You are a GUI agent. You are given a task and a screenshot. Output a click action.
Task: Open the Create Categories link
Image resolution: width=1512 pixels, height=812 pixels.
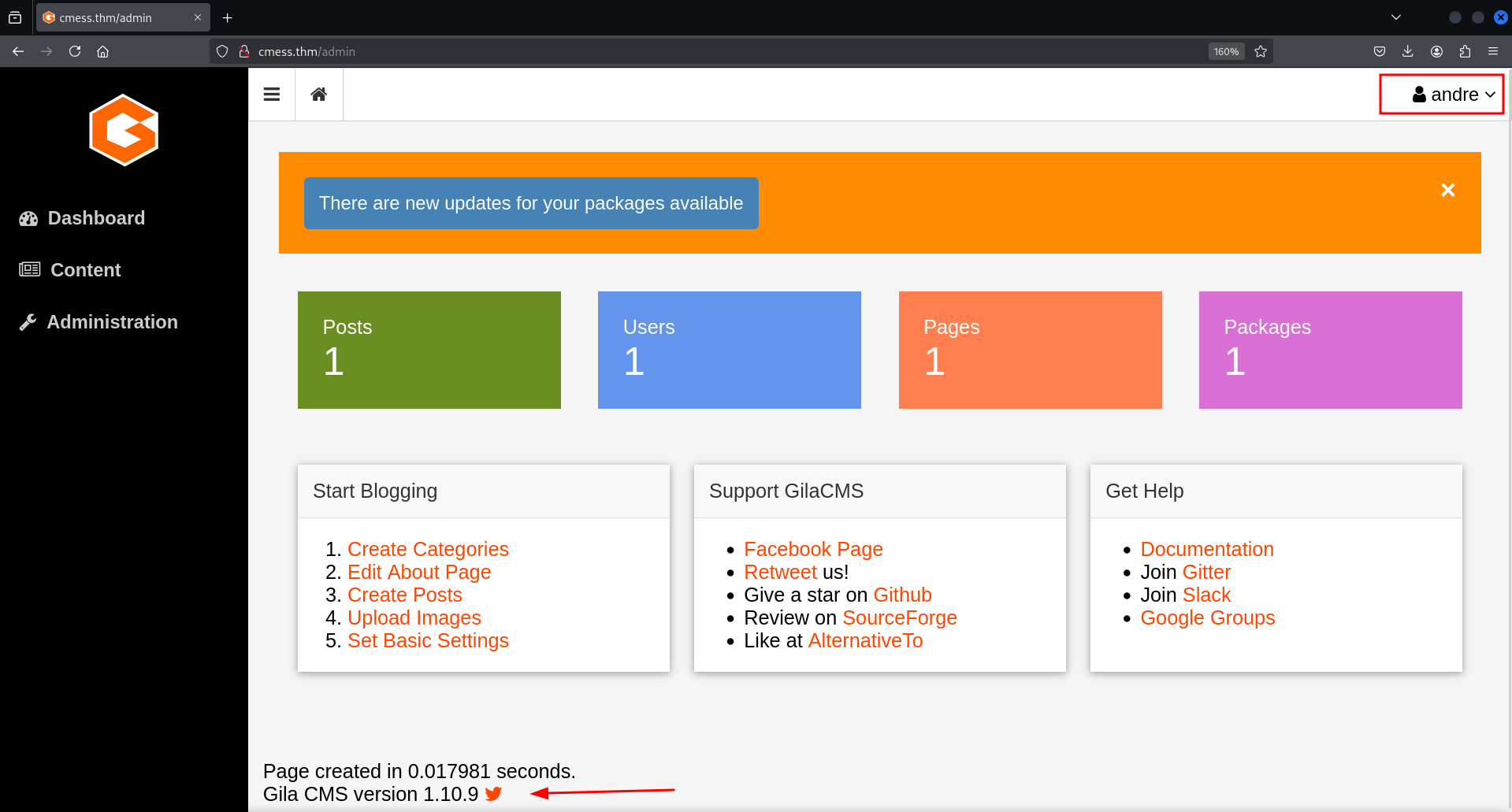click(x=428, y=549)
